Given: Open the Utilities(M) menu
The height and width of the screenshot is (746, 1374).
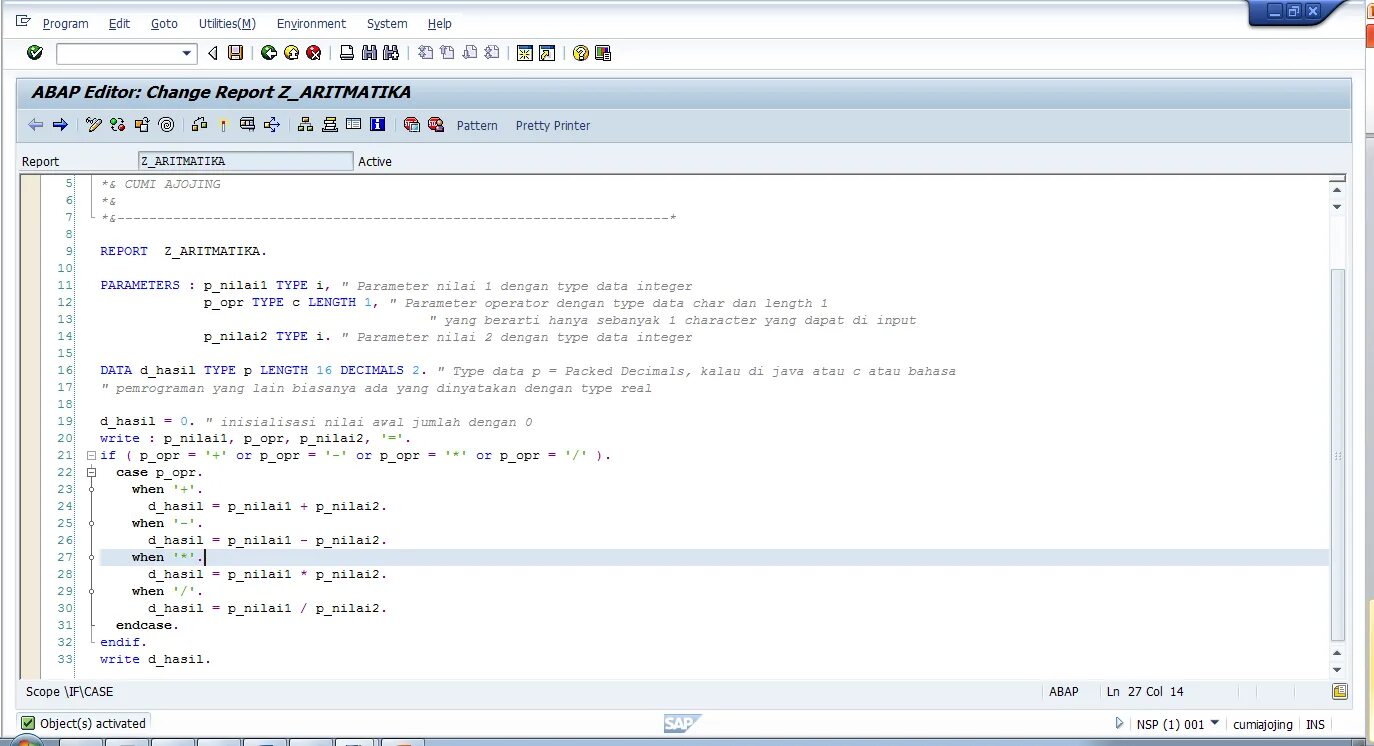Looking at the screenshot, I should click(227, 24).
